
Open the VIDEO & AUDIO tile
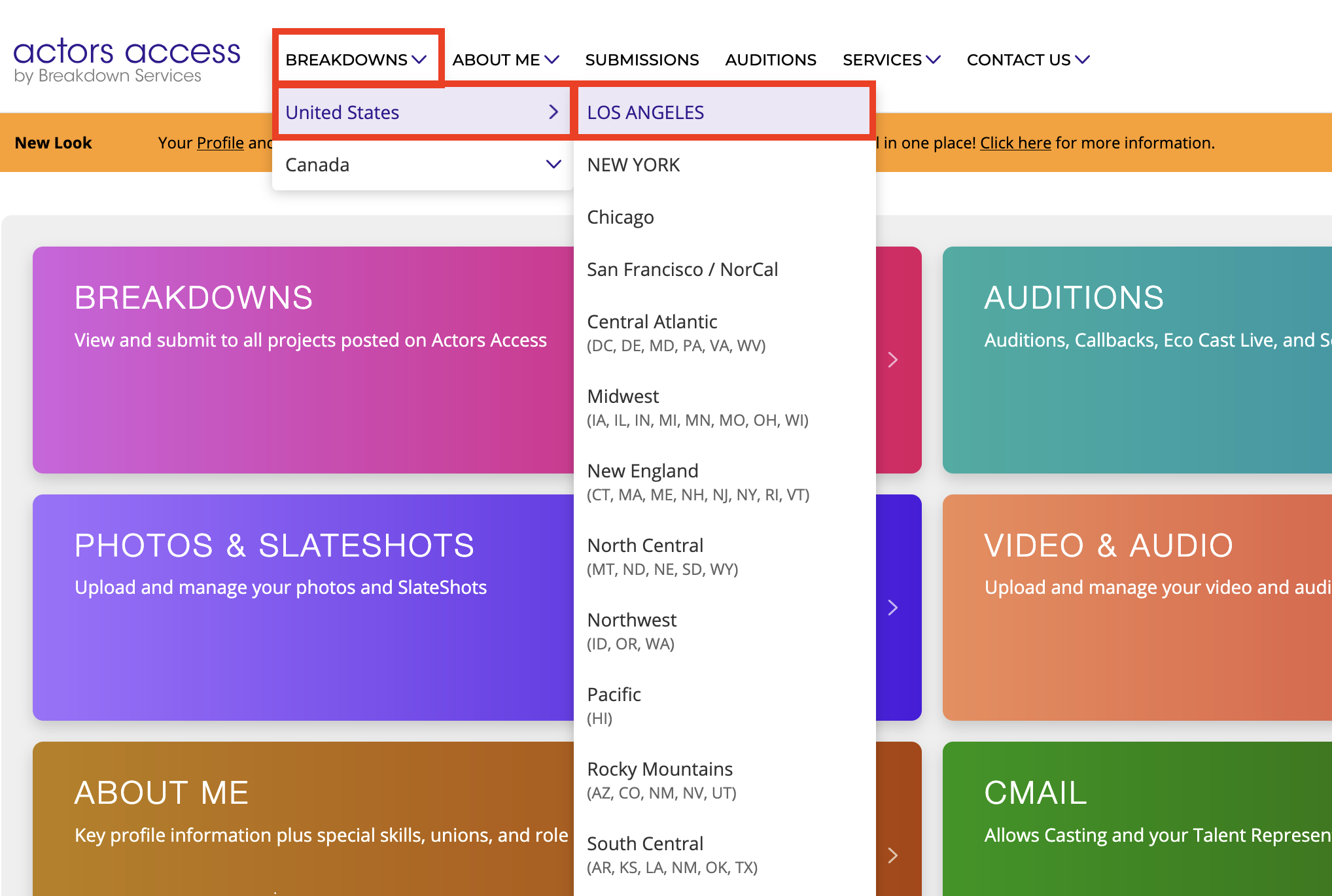point(1136,608)
